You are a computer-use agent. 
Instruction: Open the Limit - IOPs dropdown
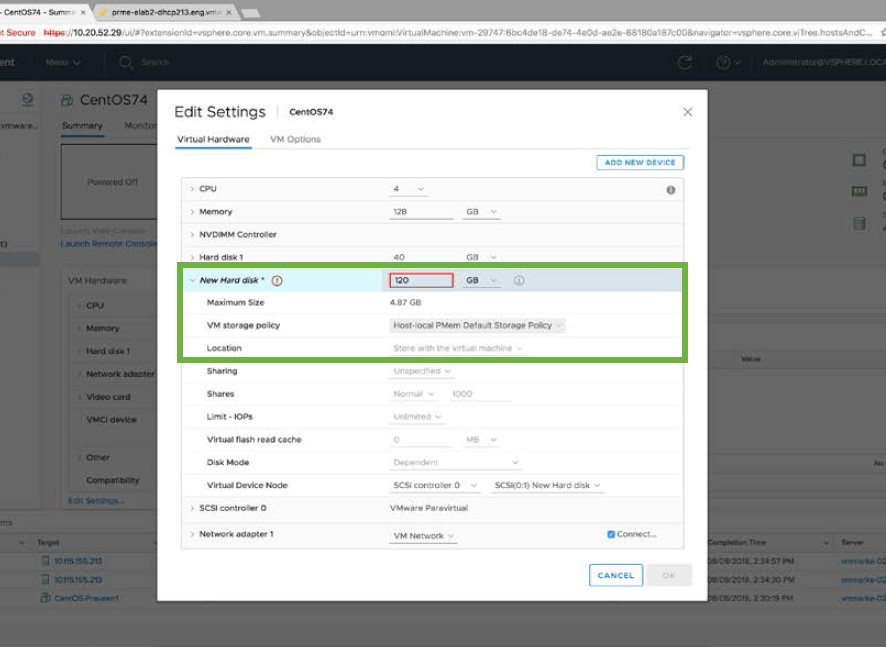tap(417, 417)
